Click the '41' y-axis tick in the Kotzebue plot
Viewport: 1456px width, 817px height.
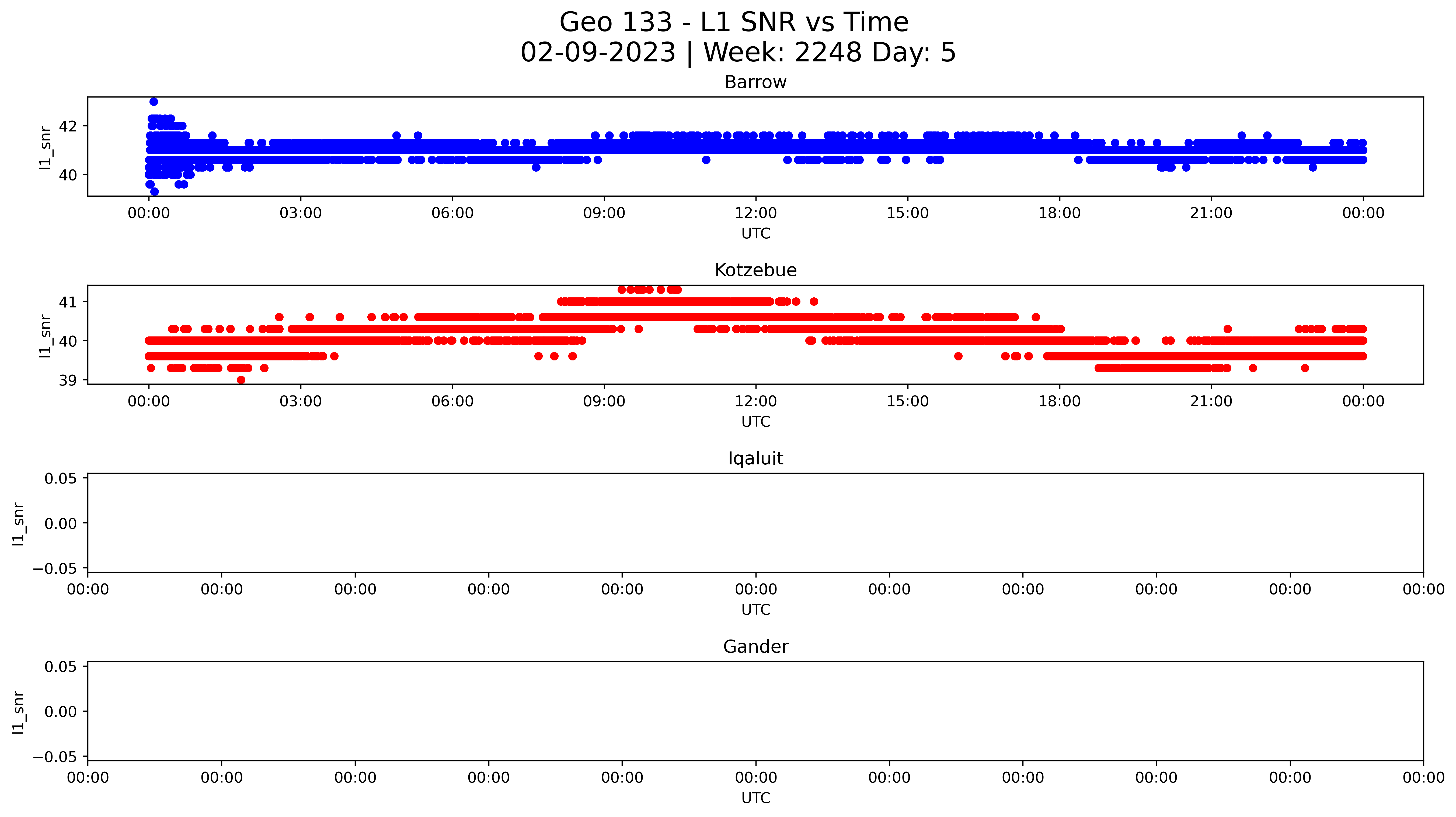click(x=68, y=302)
